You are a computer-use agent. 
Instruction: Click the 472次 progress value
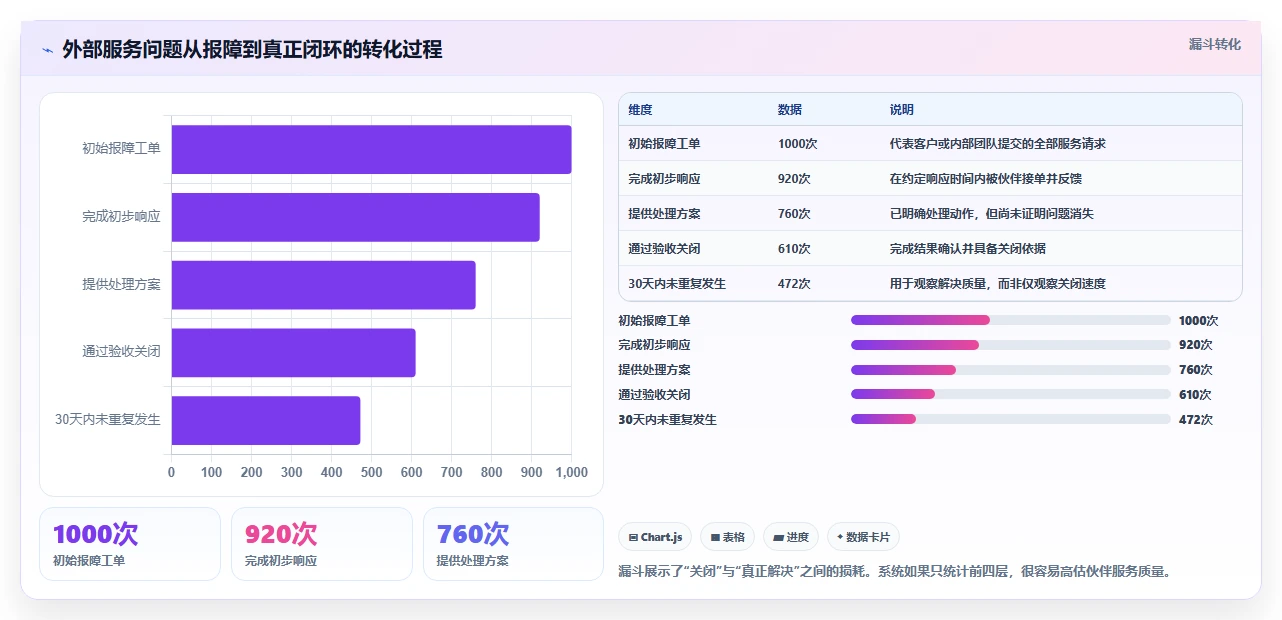(x=1195, y=420)
